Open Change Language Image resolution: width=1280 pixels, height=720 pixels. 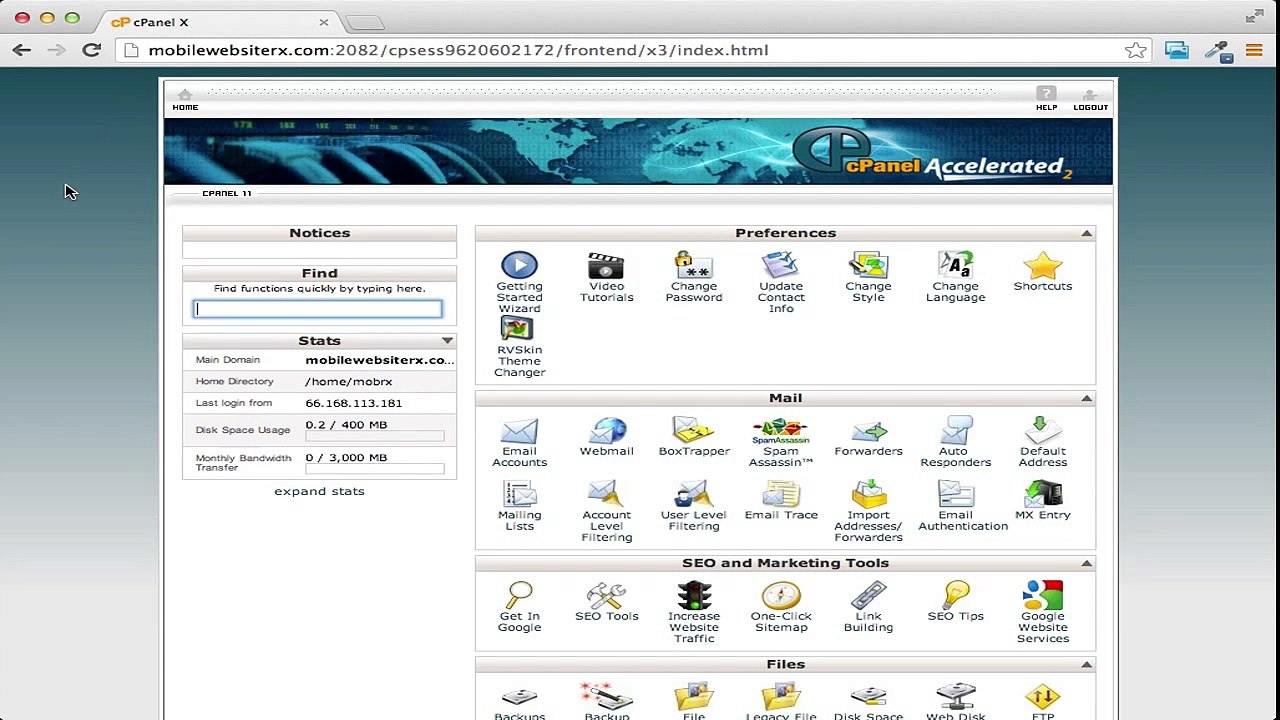[x=955, y=277]
